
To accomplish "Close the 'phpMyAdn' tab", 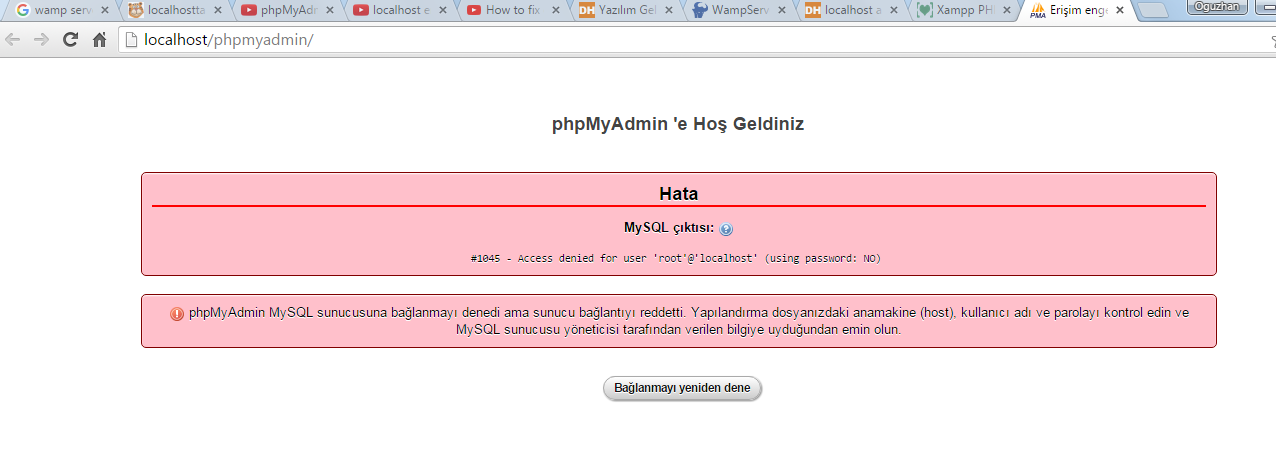I will click(330, 11).
